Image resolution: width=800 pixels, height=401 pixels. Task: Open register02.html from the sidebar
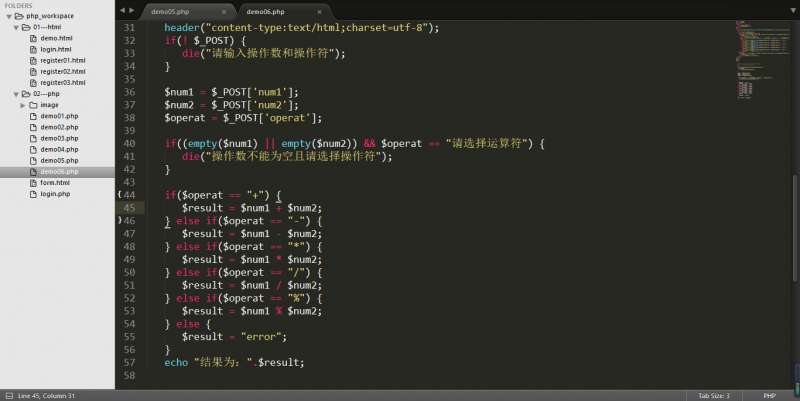(62, 71)
